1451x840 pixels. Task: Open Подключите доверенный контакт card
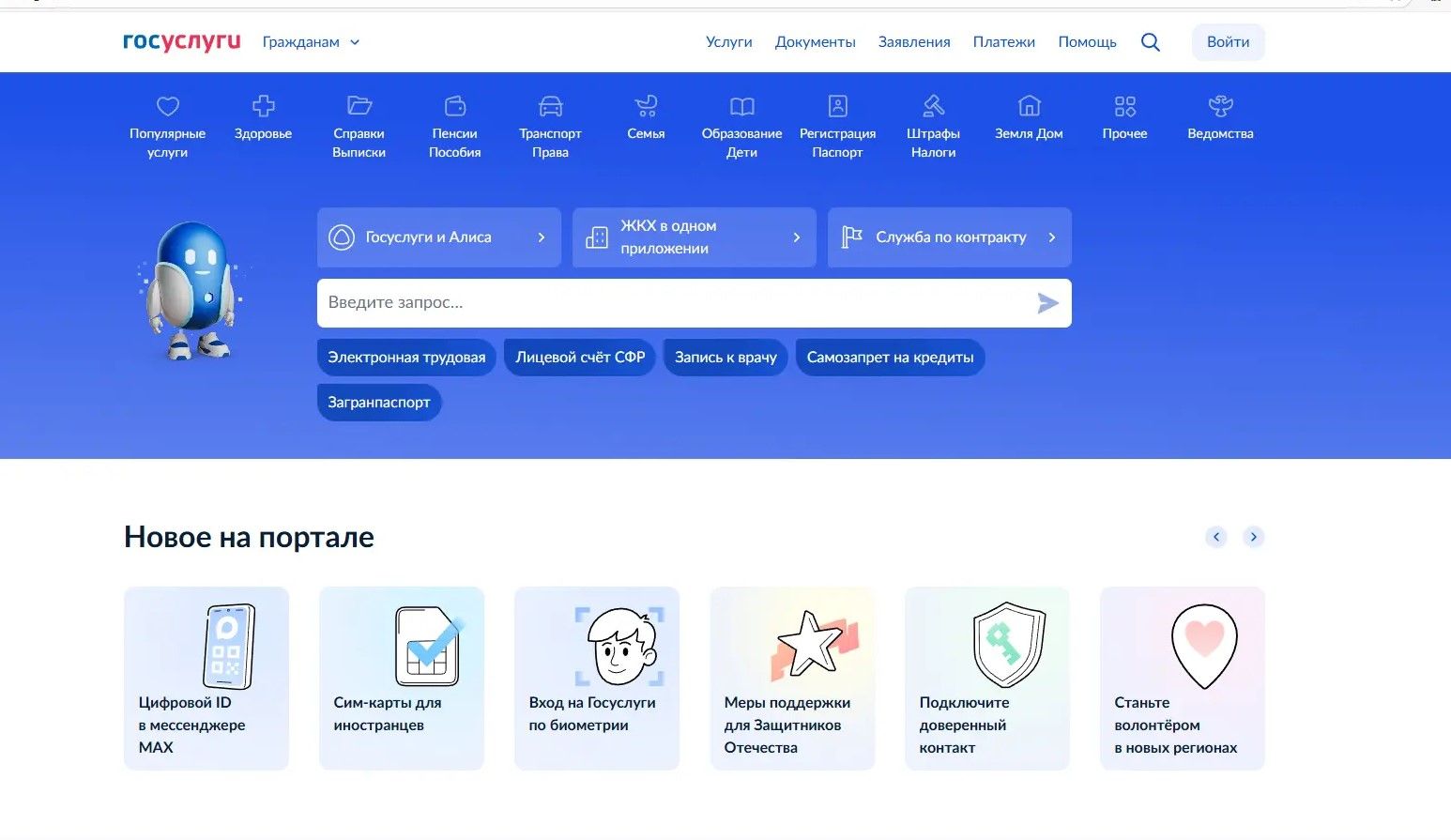click(987, 679)
